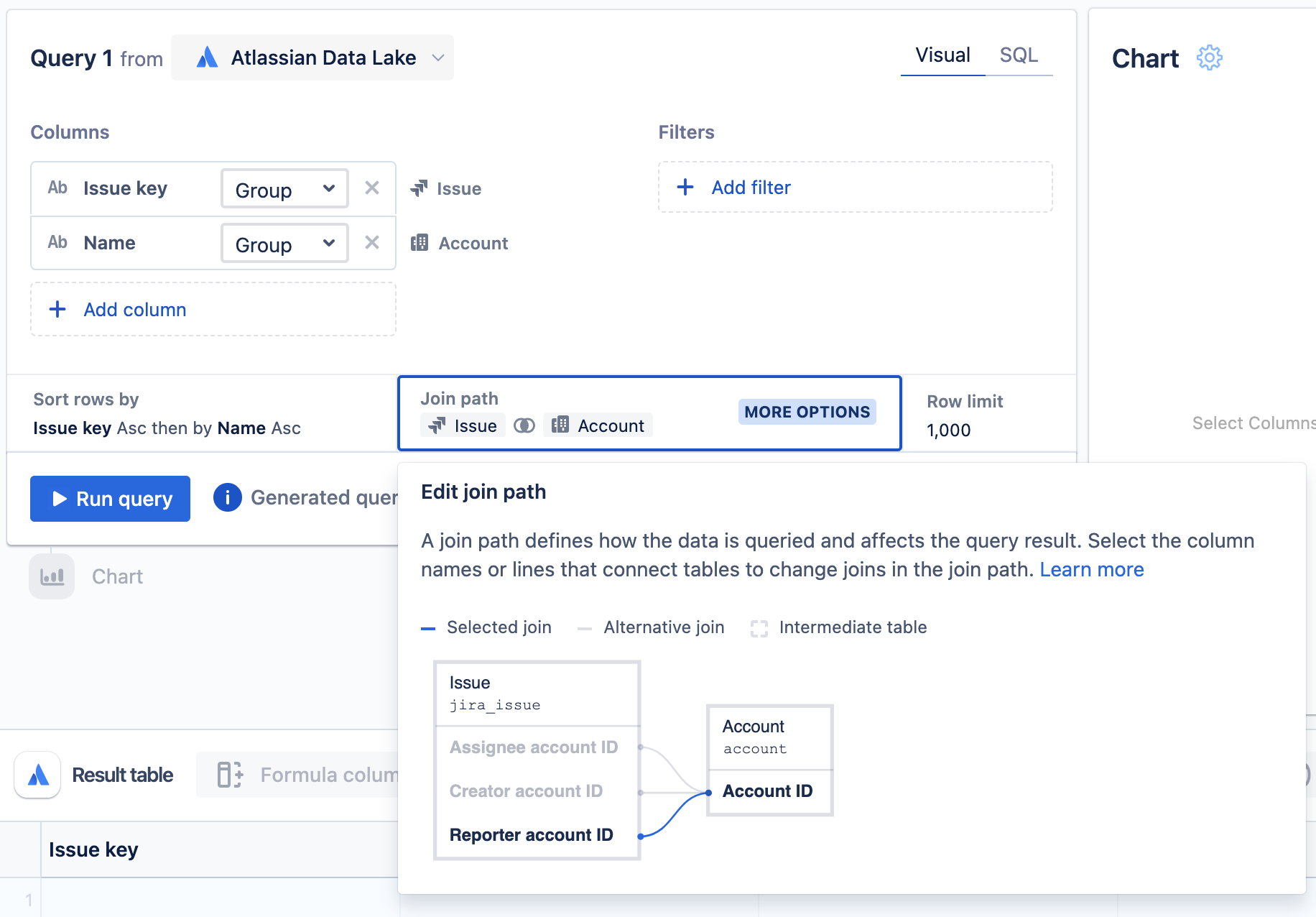Click the Chart label below Run query
1316x917 pixels.
click(x=117, y=576)
